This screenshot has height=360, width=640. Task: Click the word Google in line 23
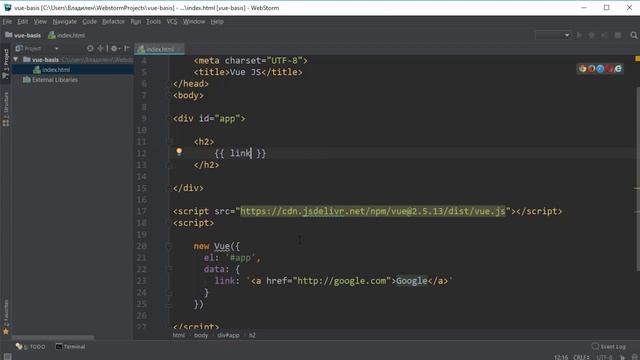pos(411,281)
